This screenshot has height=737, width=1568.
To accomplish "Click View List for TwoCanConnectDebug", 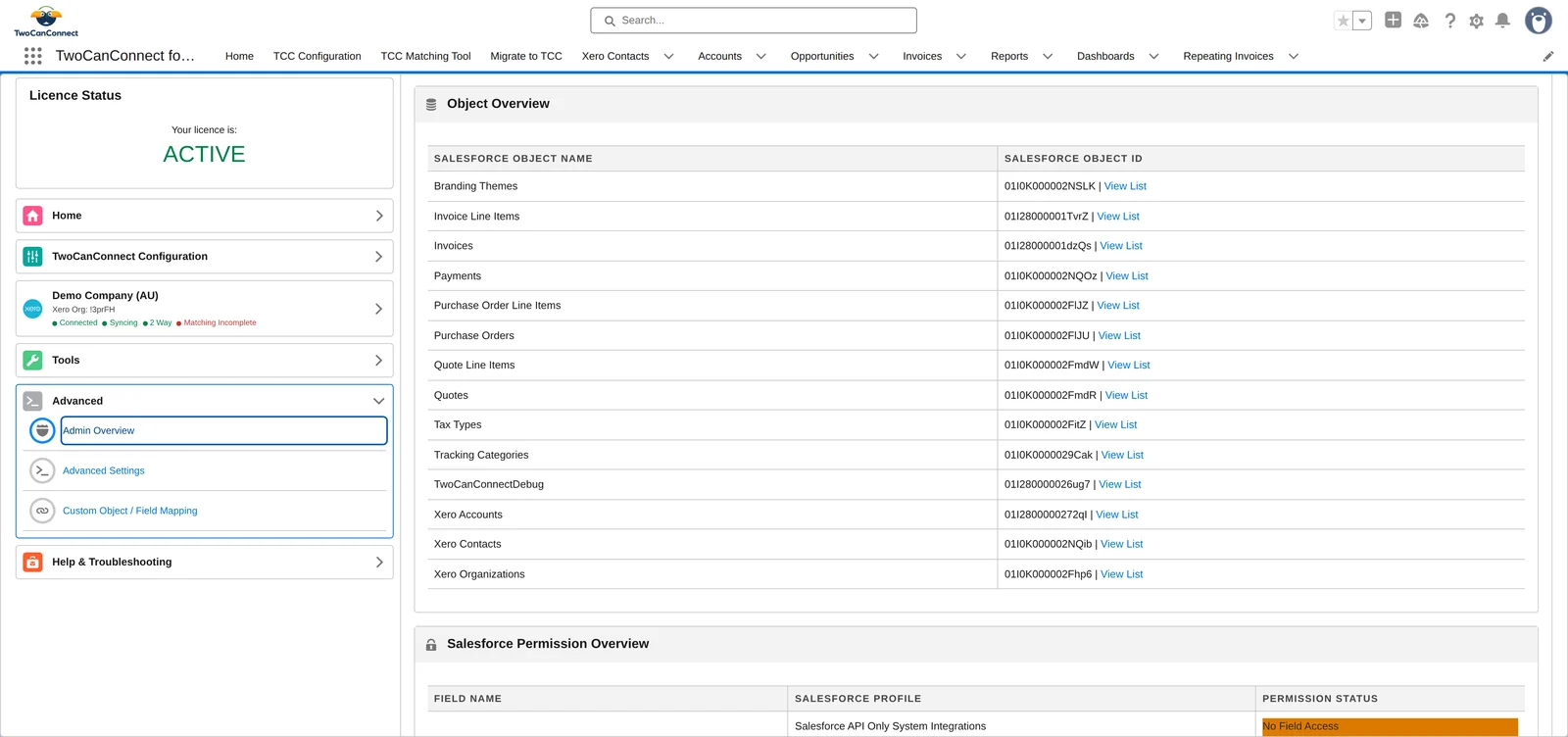I will (1120, 485).
